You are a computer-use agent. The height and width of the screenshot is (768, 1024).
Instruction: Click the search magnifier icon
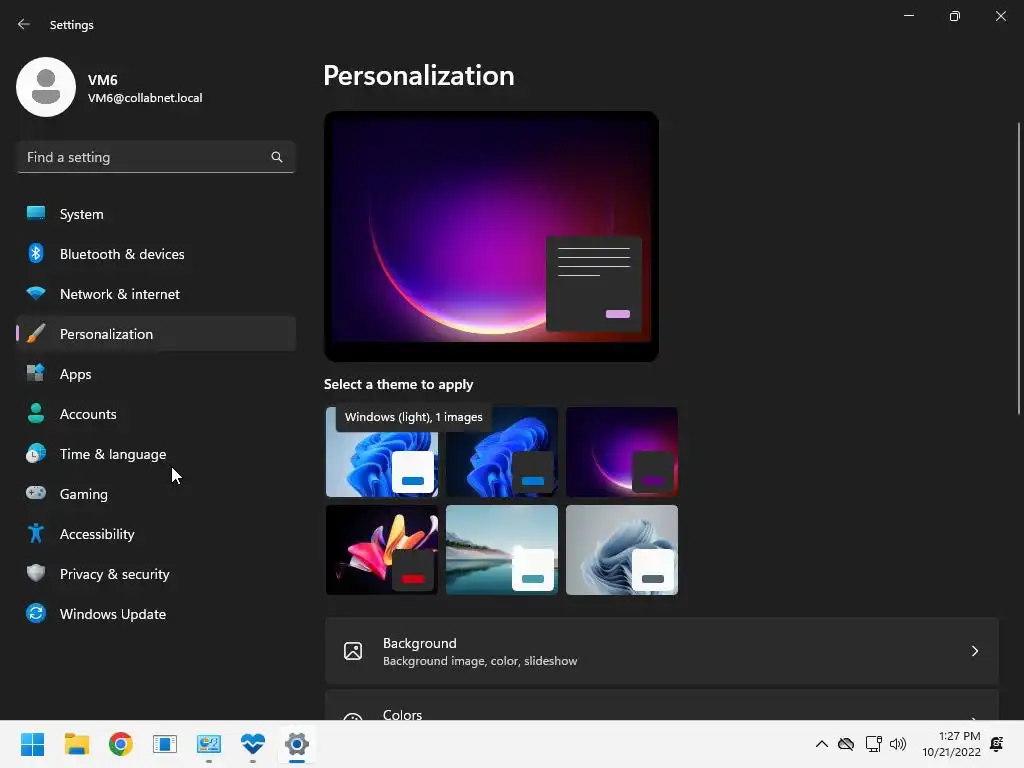pyautogui.click(x=277, y=157)
